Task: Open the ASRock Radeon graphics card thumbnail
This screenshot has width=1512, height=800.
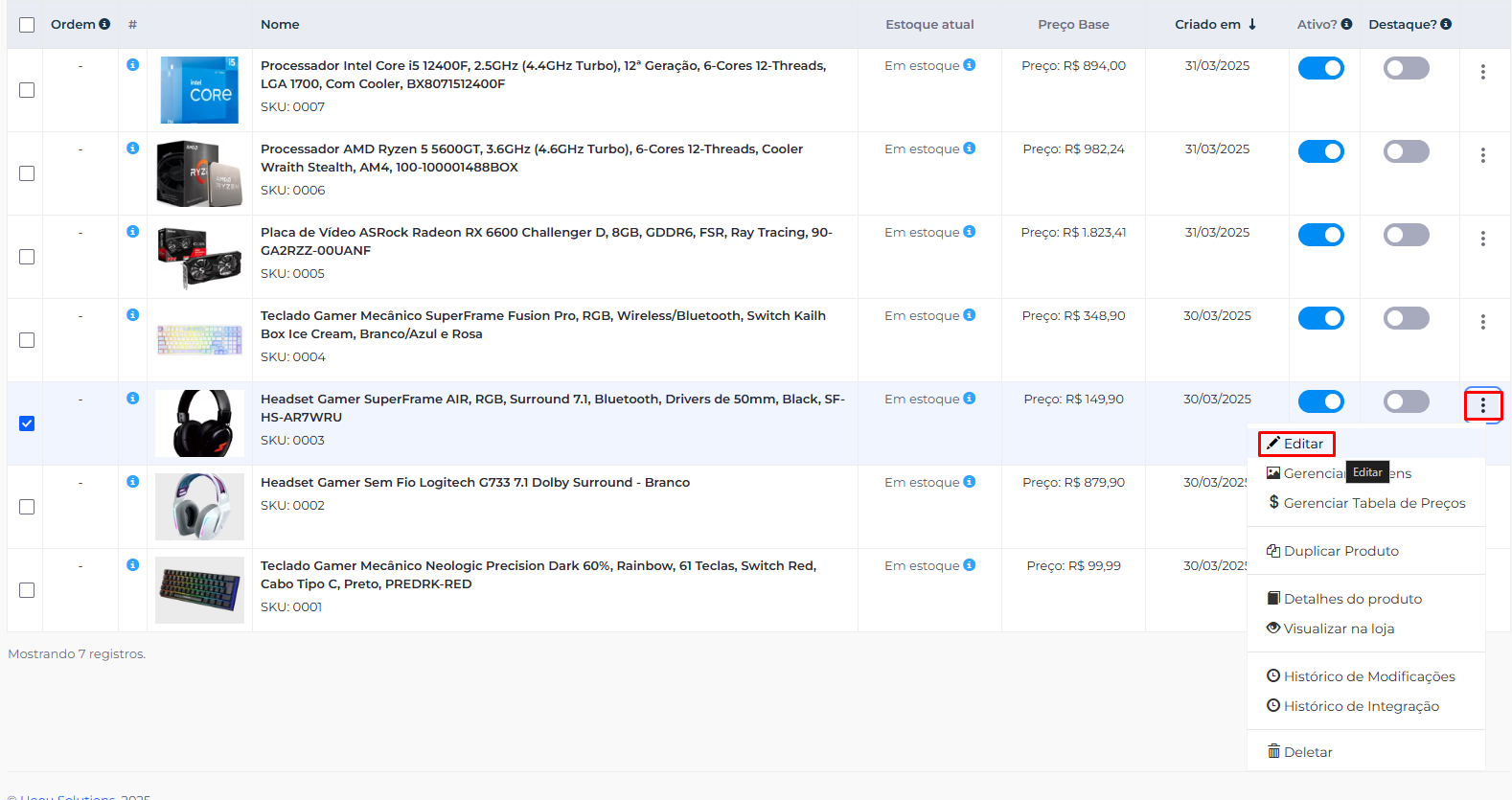Action: (x=199, y=257)
